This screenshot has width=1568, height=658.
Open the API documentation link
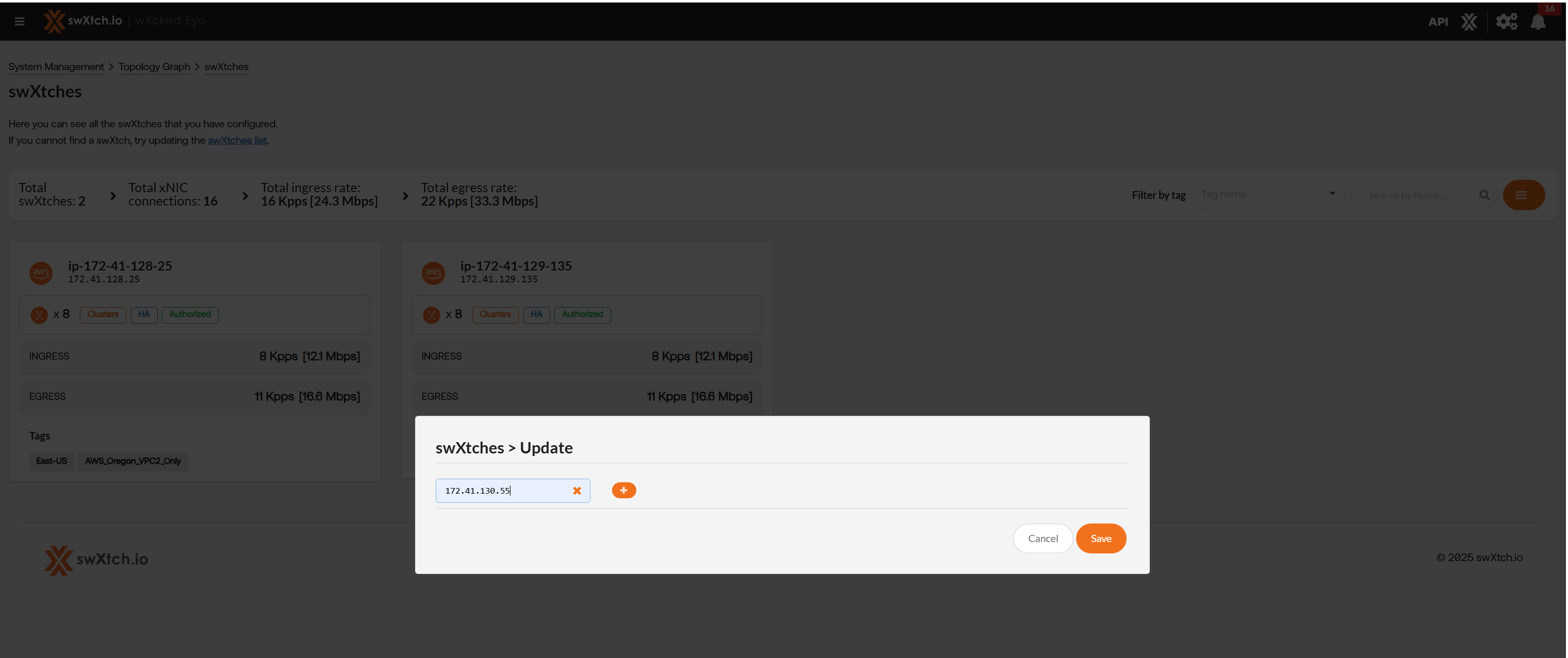[x=1438, y=22]
